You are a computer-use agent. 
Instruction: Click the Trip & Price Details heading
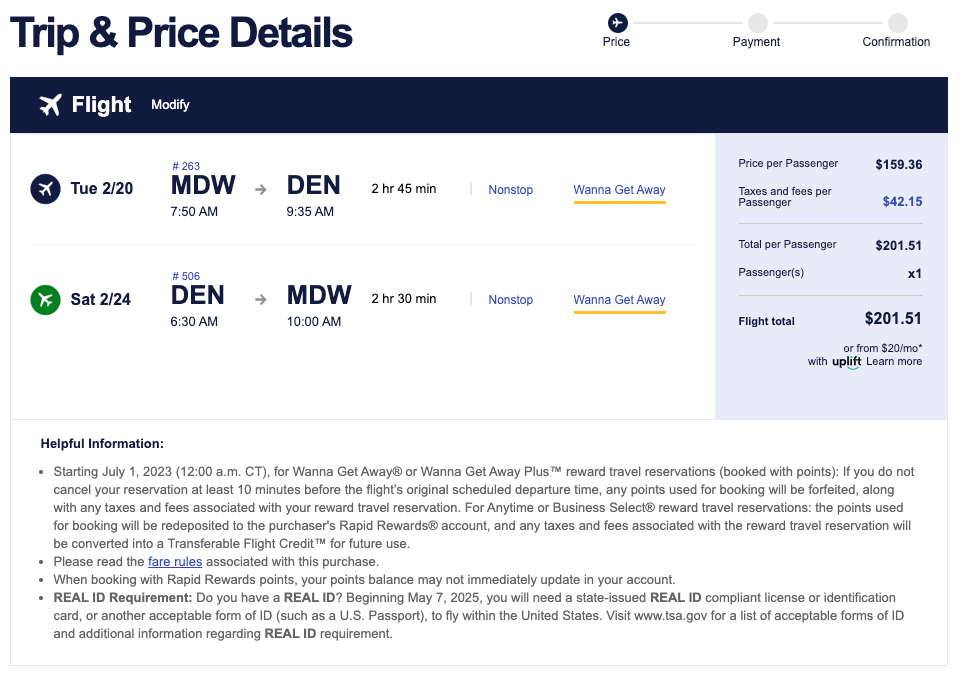click(x=181, y=33)
